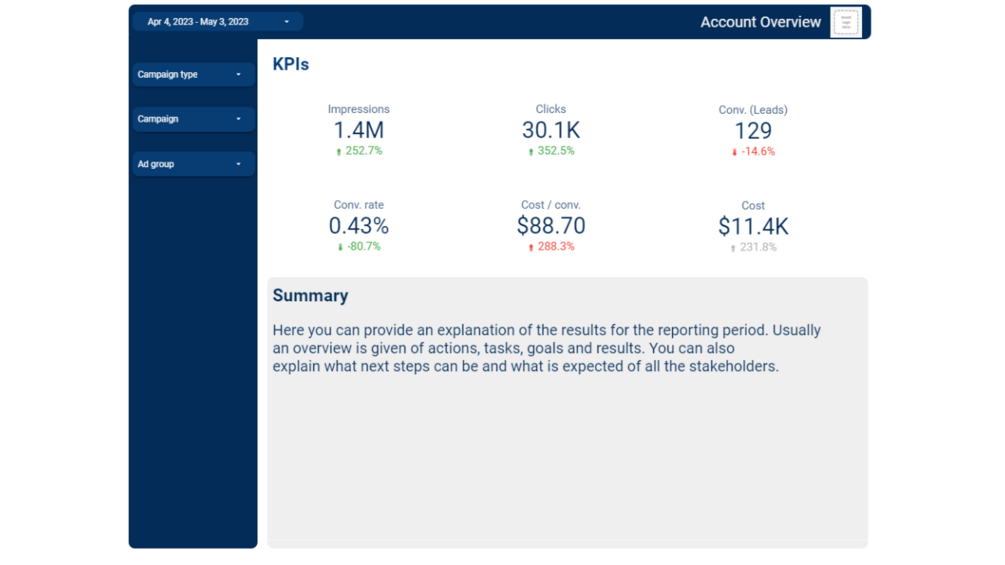Expand the Ad group filter dropdown
The width and height of the screenshot is (1005, 565).
click(x=192, y=164)
